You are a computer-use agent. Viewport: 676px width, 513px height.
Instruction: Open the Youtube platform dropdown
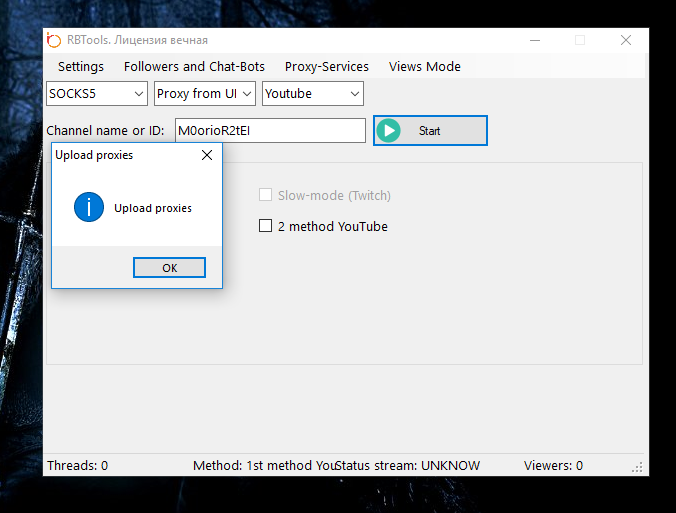313,94
